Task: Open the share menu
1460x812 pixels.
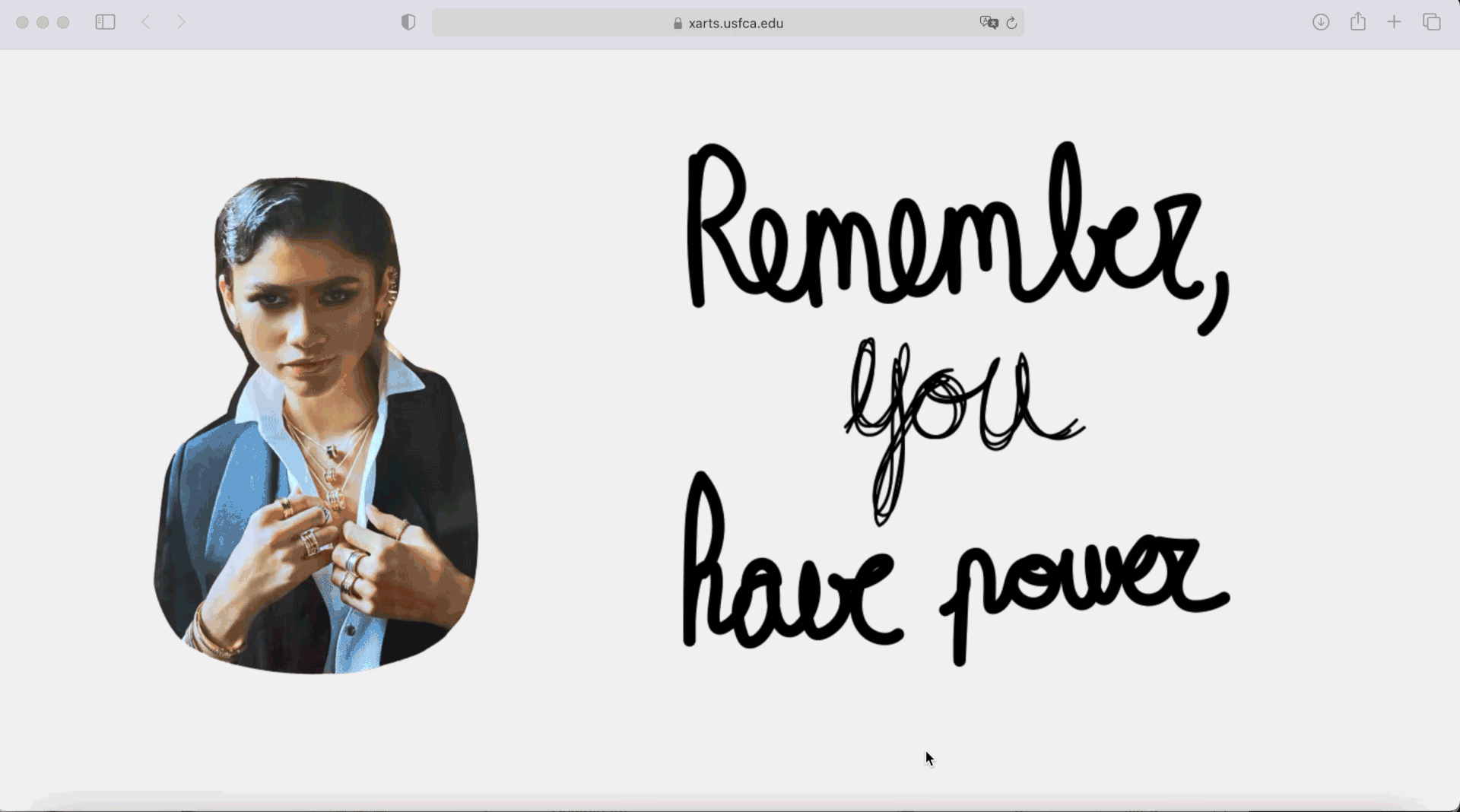Action: 1358,22
